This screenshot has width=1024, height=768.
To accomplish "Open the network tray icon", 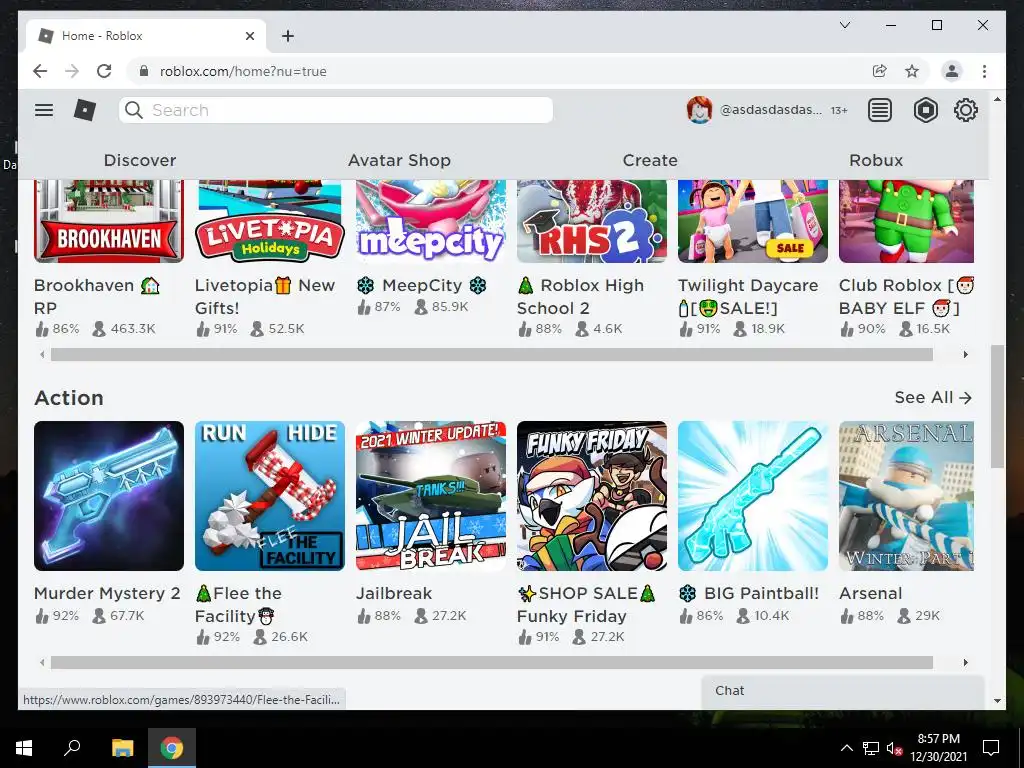I will [x=871, y=748].
